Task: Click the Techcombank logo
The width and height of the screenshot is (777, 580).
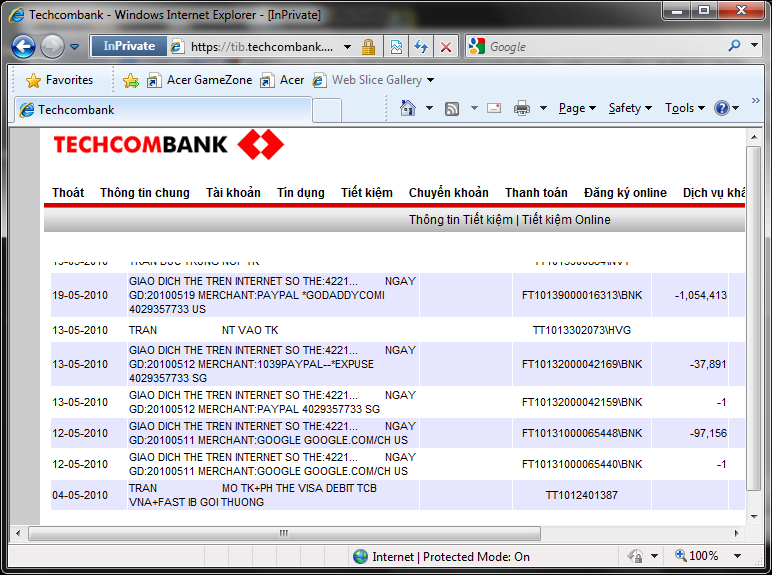Action: (168, 145)
